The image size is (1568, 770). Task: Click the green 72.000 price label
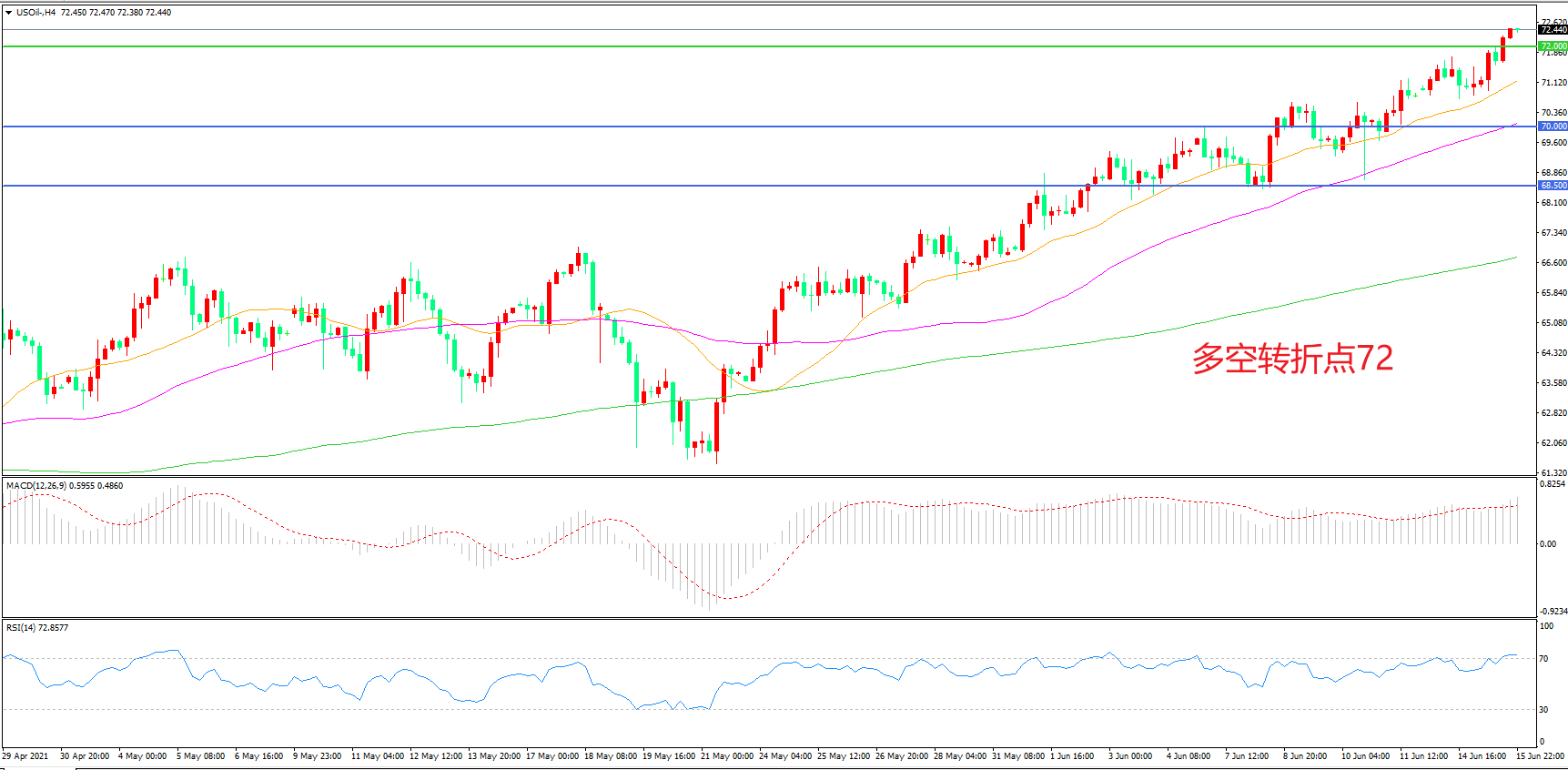coord(1553,46)
